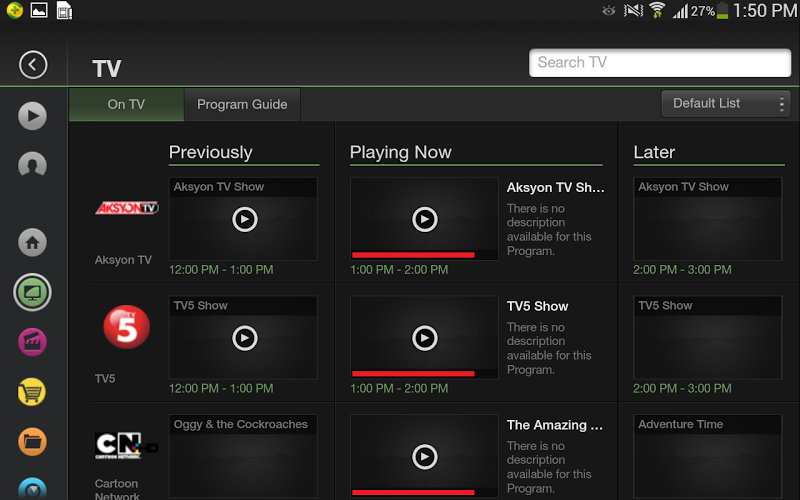The image size is (800, 500).
Task: Play the previous Aksyon TV Show
Action: pos(244,219)
